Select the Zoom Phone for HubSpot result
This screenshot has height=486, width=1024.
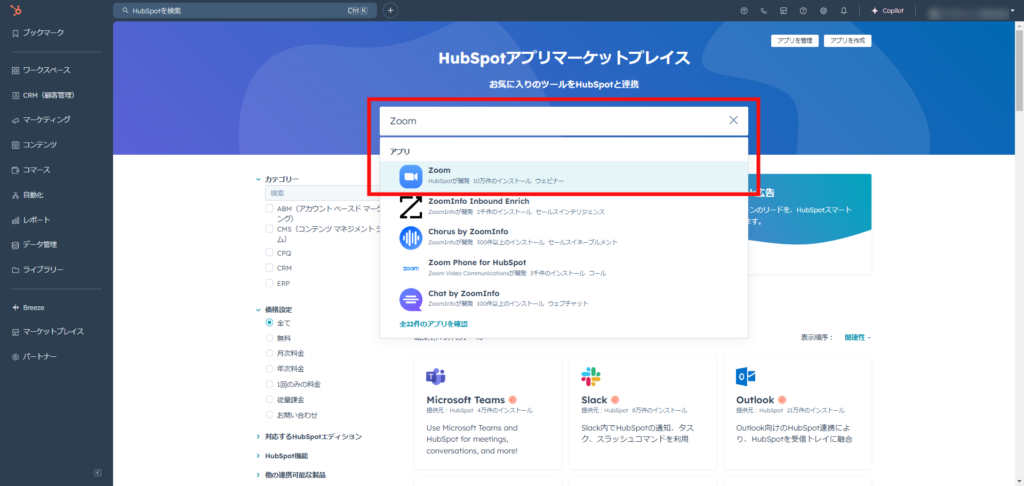pyautogui.click(x=564, y=267)
